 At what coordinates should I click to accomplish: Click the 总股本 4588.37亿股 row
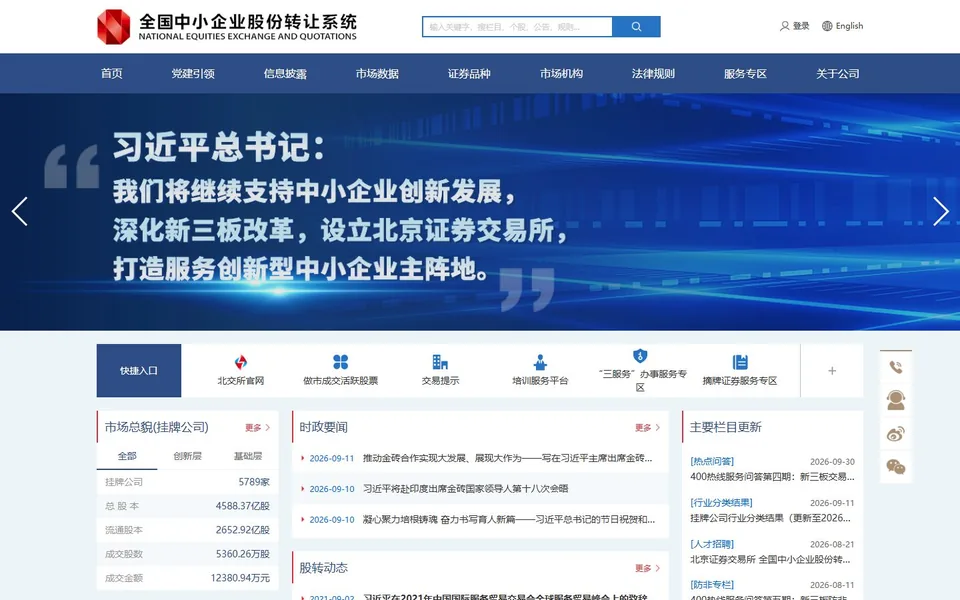pos(187,506)
